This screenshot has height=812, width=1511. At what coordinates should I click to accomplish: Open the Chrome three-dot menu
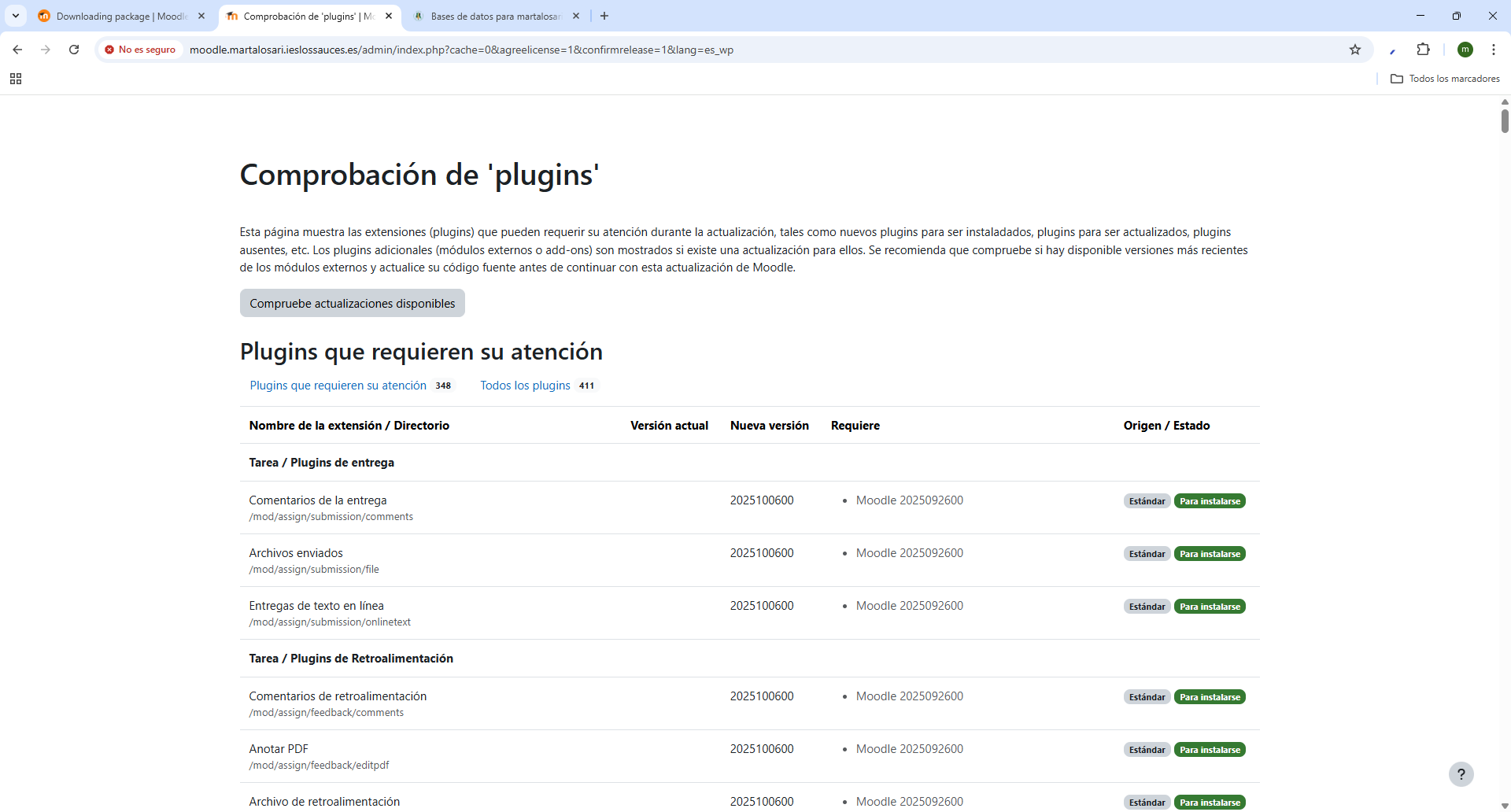click(x=1493, y=50)
